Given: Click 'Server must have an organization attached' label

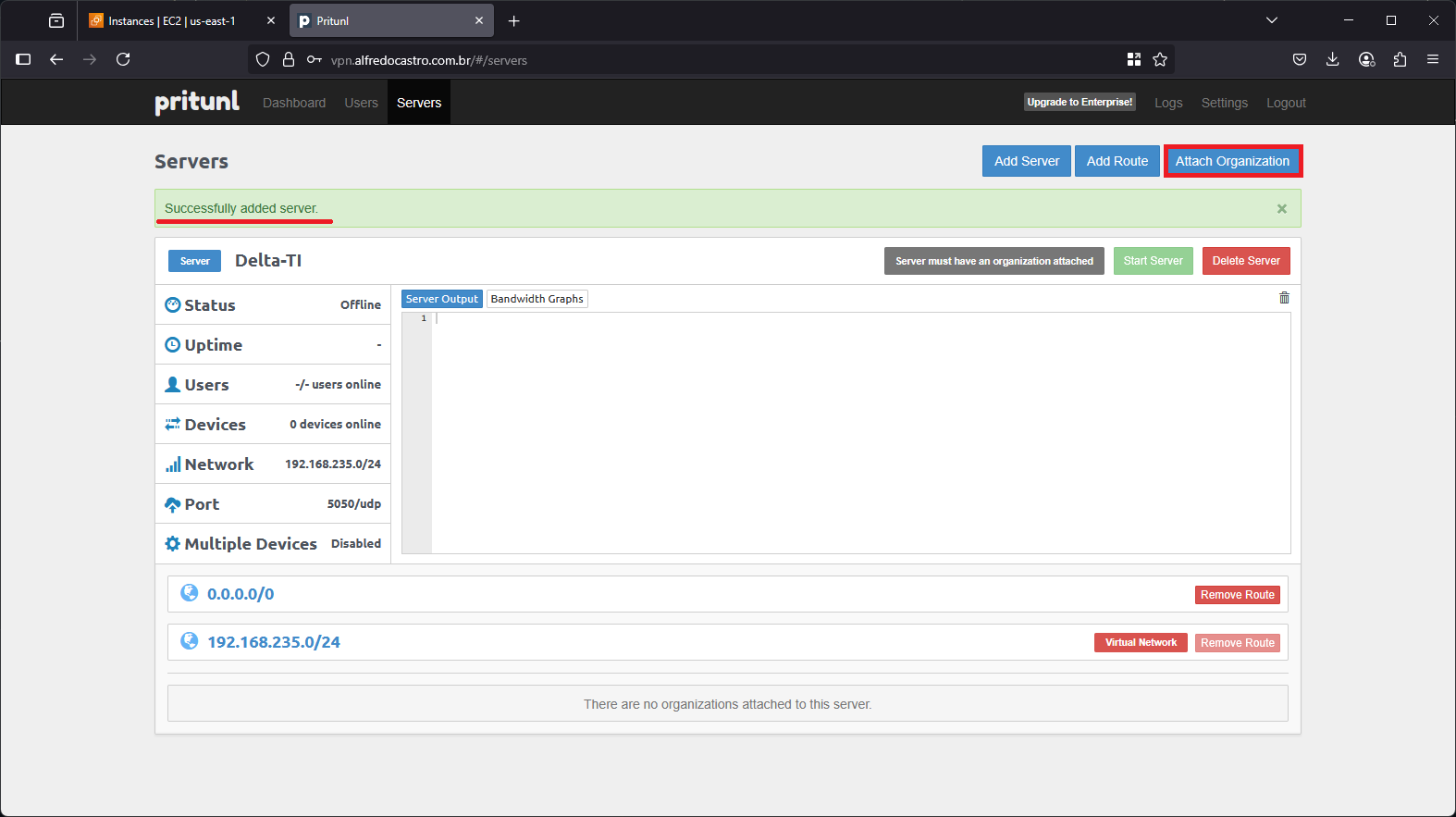Looking at the screenshot, I should coord(994,261).
